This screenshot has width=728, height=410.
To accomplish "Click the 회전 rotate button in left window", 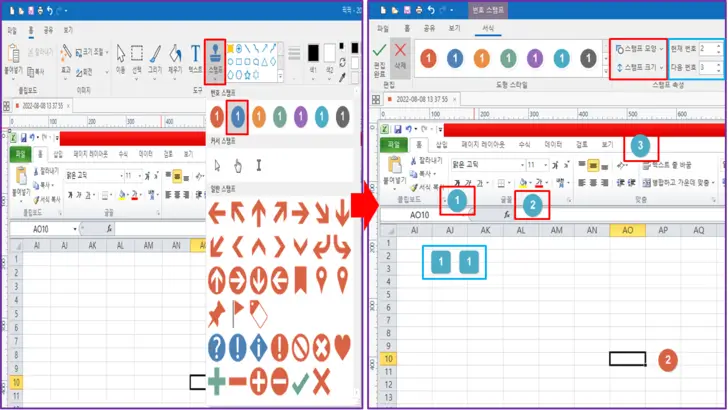I will pos(85,72).
